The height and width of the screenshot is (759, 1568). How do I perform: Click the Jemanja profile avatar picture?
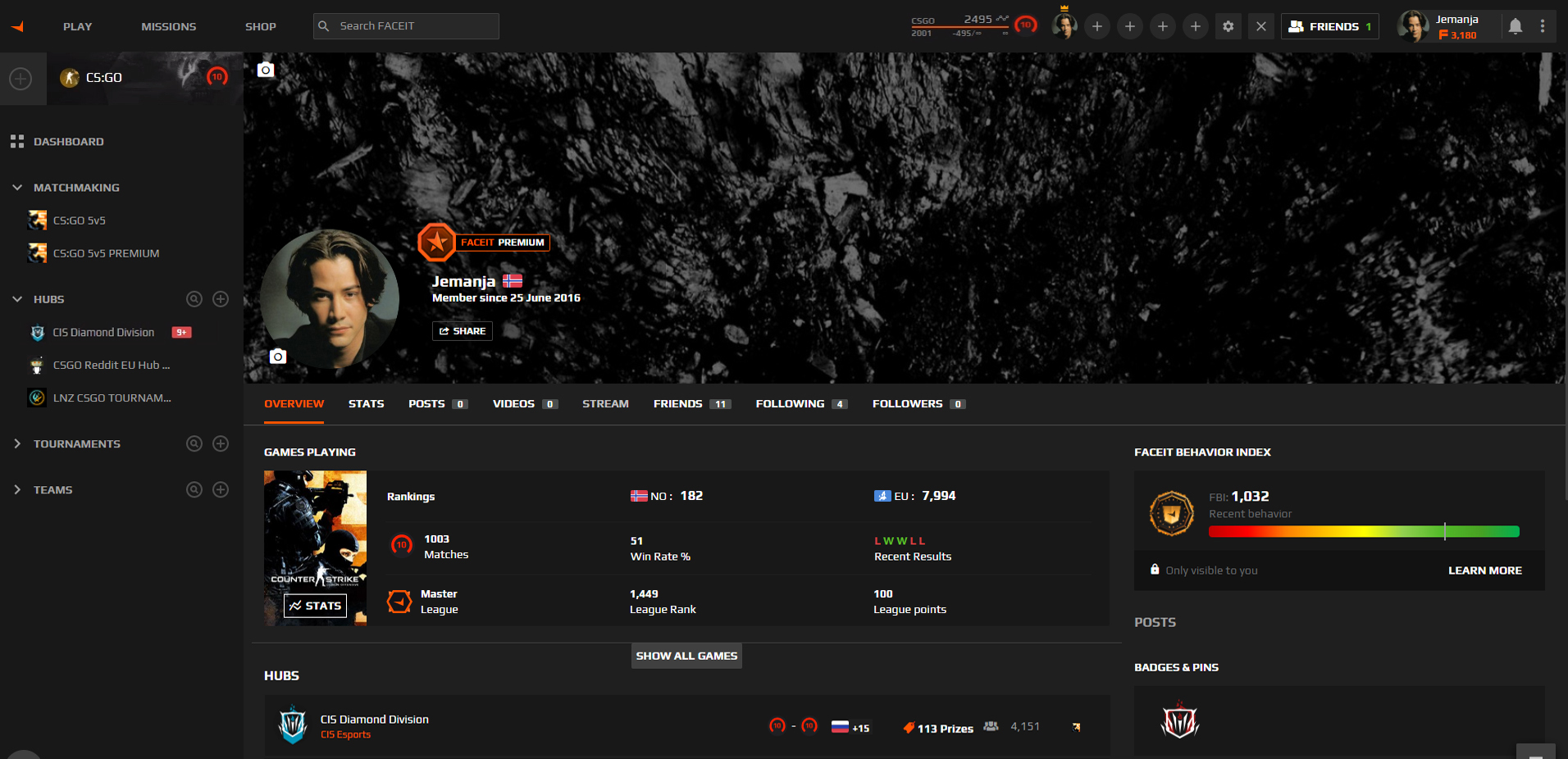pyautogui.click(x=330, y=298)
